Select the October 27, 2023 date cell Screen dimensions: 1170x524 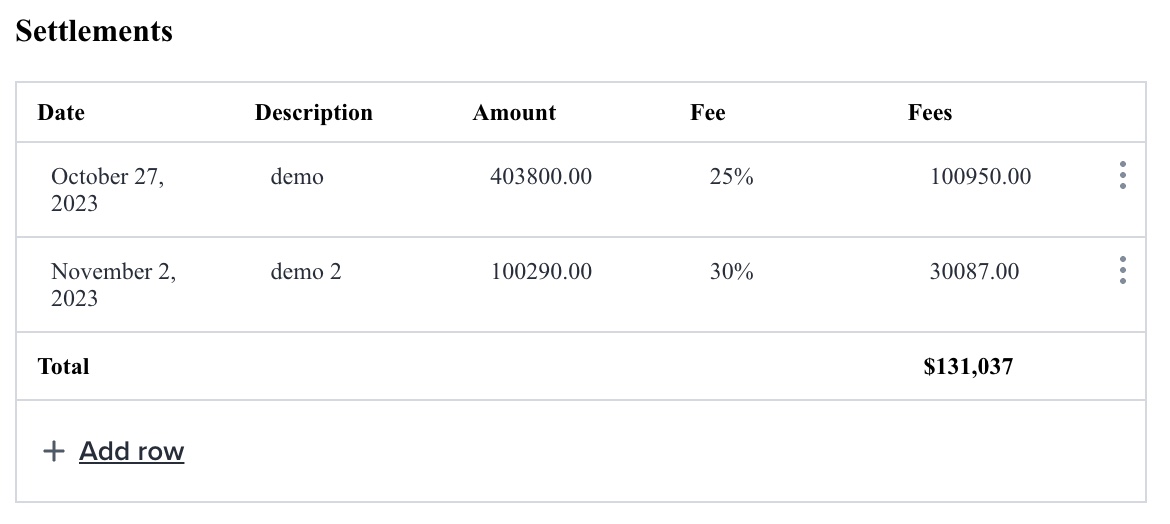(x=107, y=190)
